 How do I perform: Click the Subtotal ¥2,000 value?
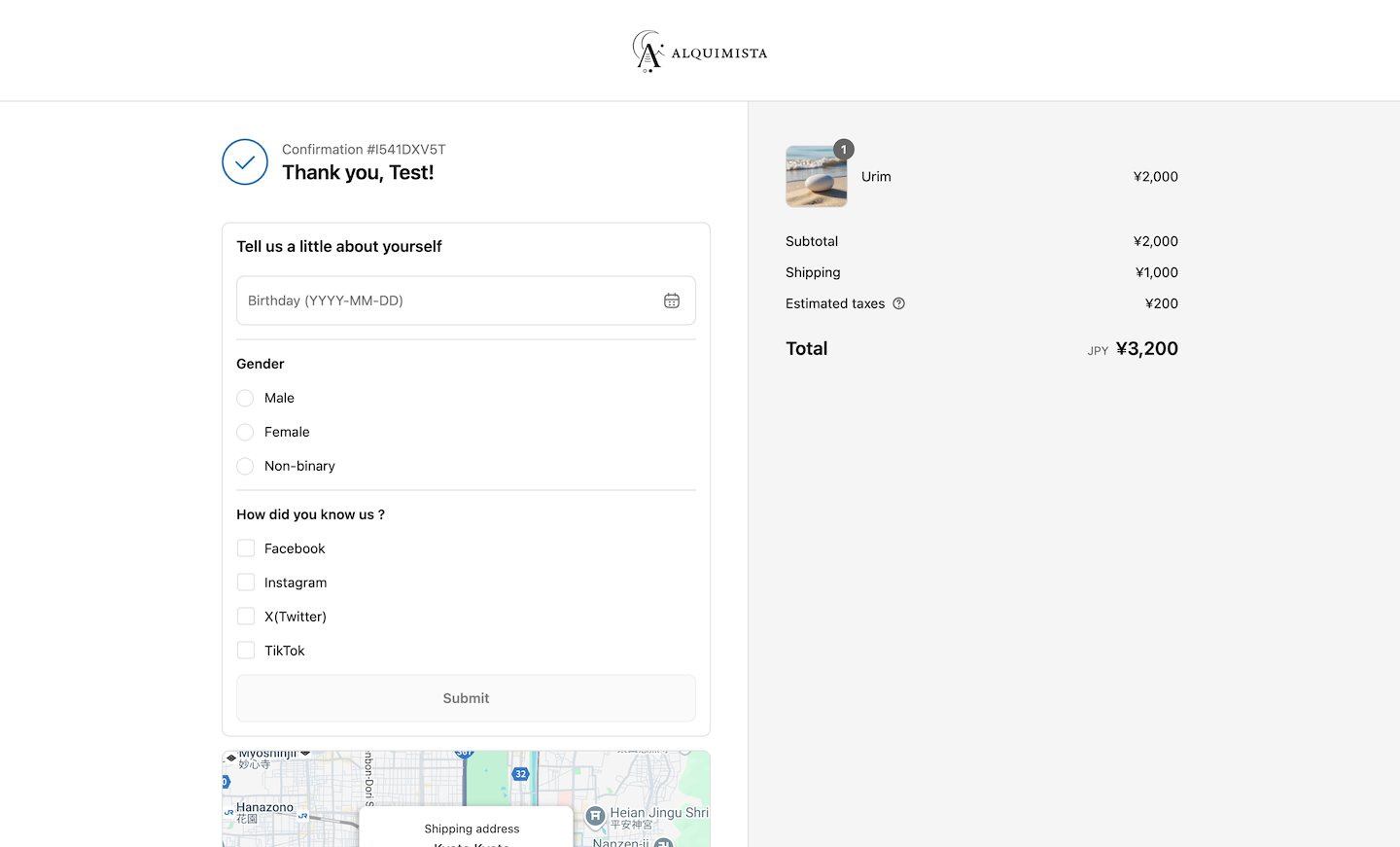(1156, 241)
